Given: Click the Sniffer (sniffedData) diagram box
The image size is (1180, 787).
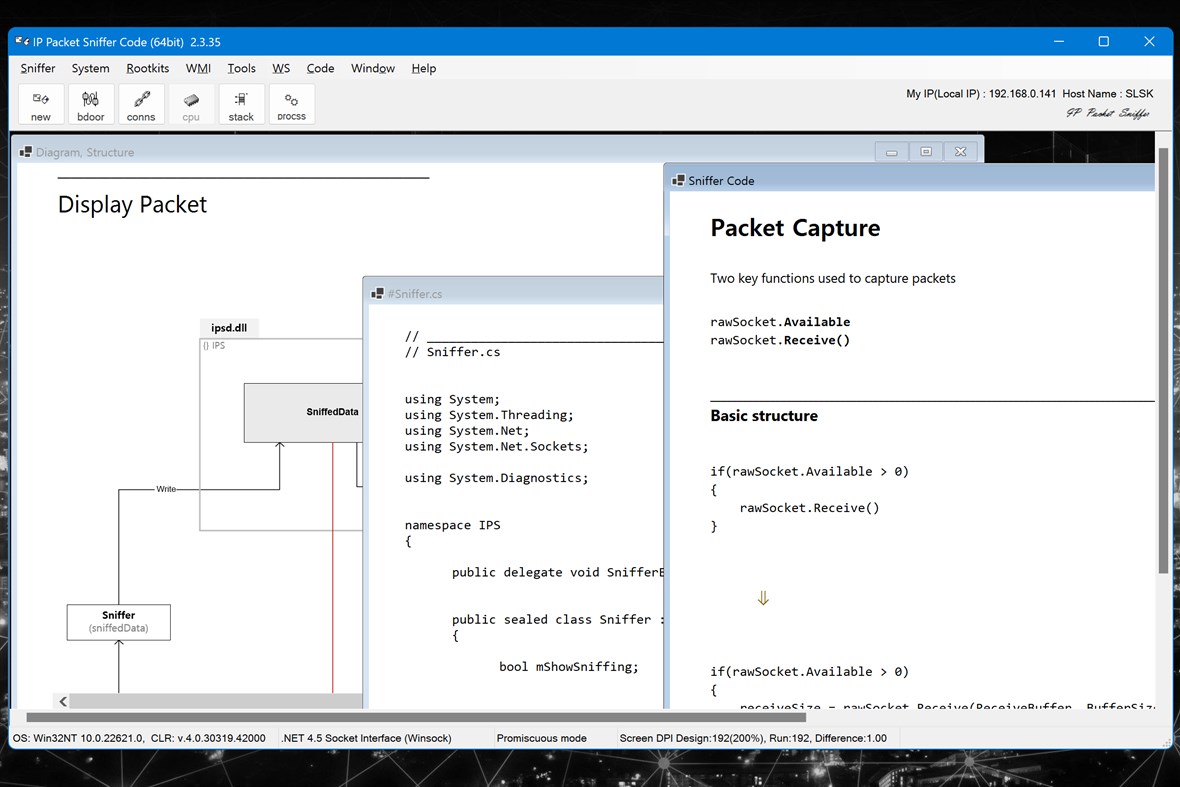Looking at the screenshot, I should click(x=118, y=621).
